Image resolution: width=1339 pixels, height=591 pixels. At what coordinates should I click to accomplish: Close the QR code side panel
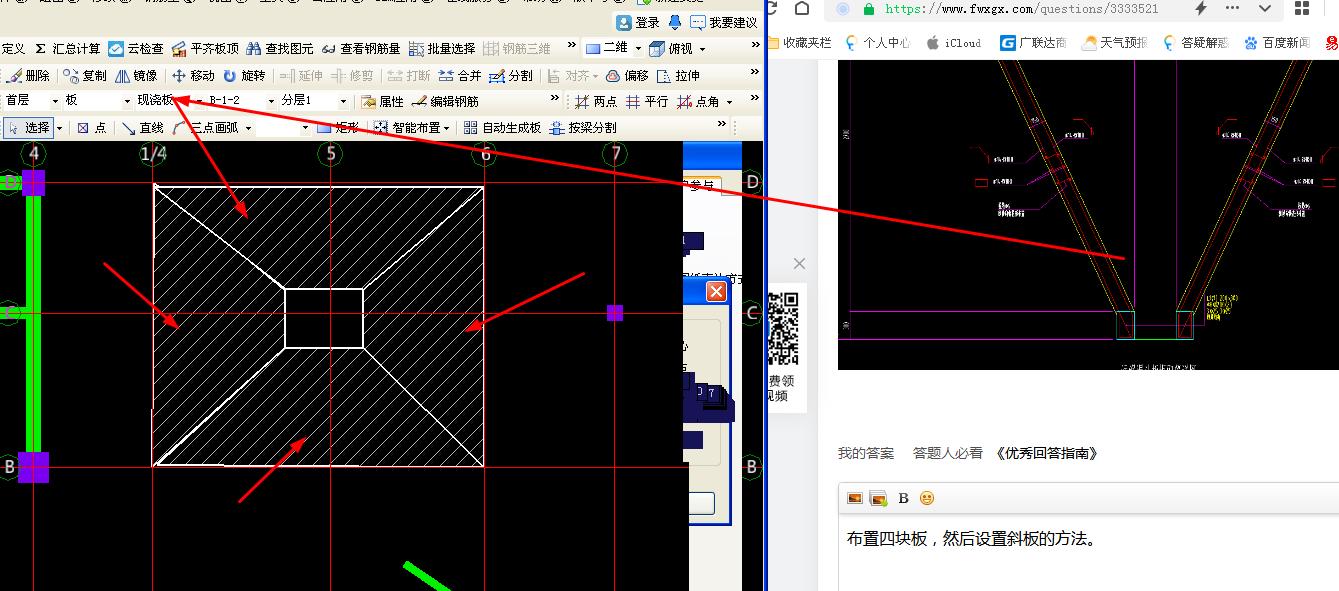click(x=799, y=264)
